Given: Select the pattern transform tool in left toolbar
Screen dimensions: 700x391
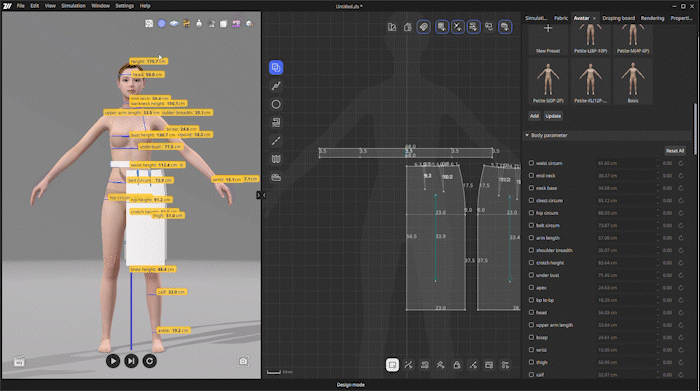Looking at the screenshot, I should coord(276,67).
